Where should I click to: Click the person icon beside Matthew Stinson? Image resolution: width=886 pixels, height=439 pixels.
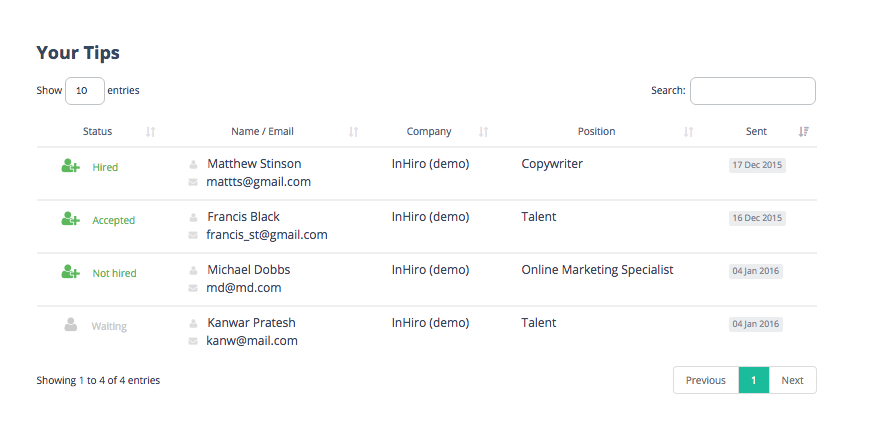coord(193,164)
